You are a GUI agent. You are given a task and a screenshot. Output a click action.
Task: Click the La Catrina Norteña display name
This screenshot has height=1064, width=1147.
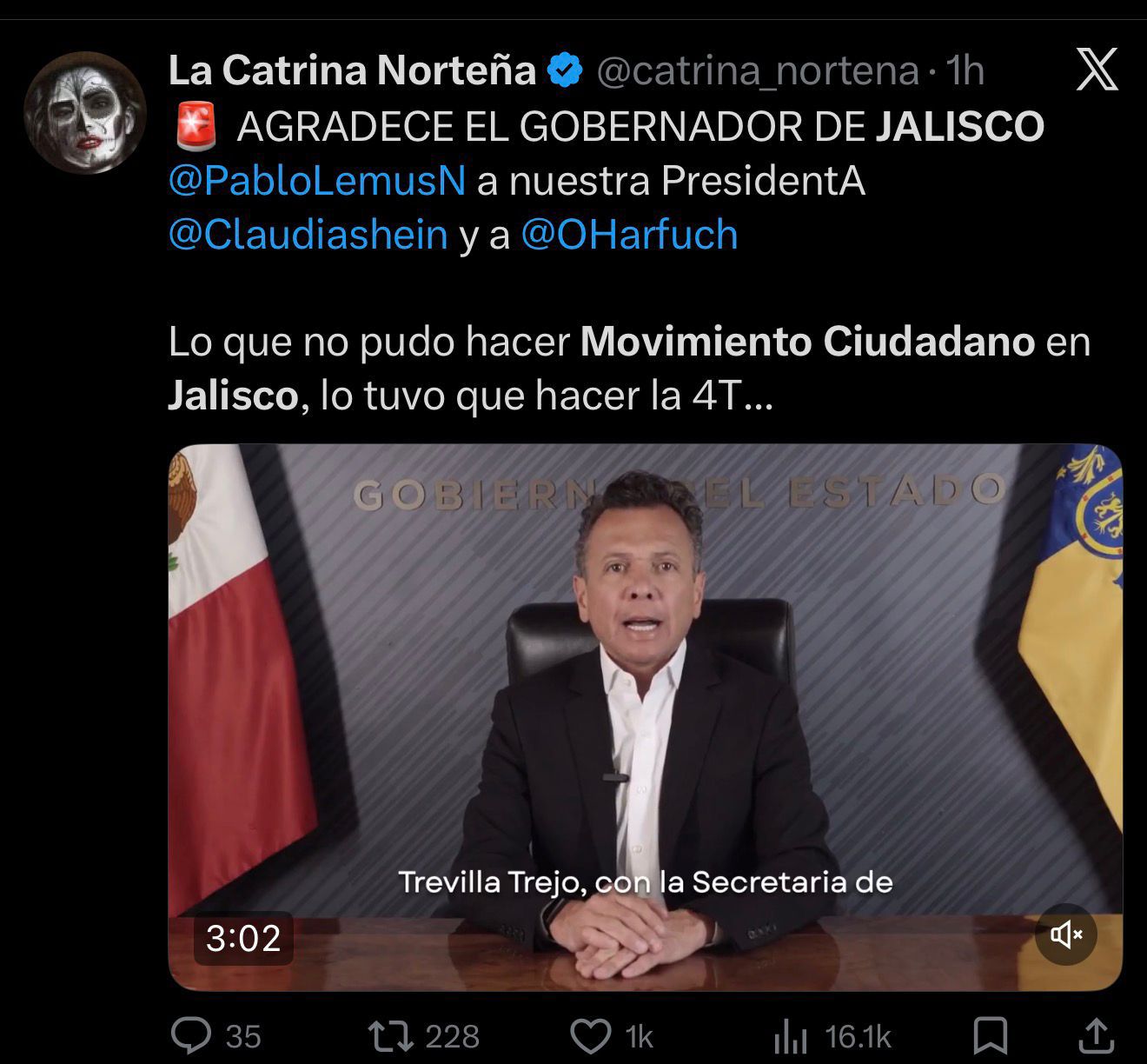tap(352, 70)
